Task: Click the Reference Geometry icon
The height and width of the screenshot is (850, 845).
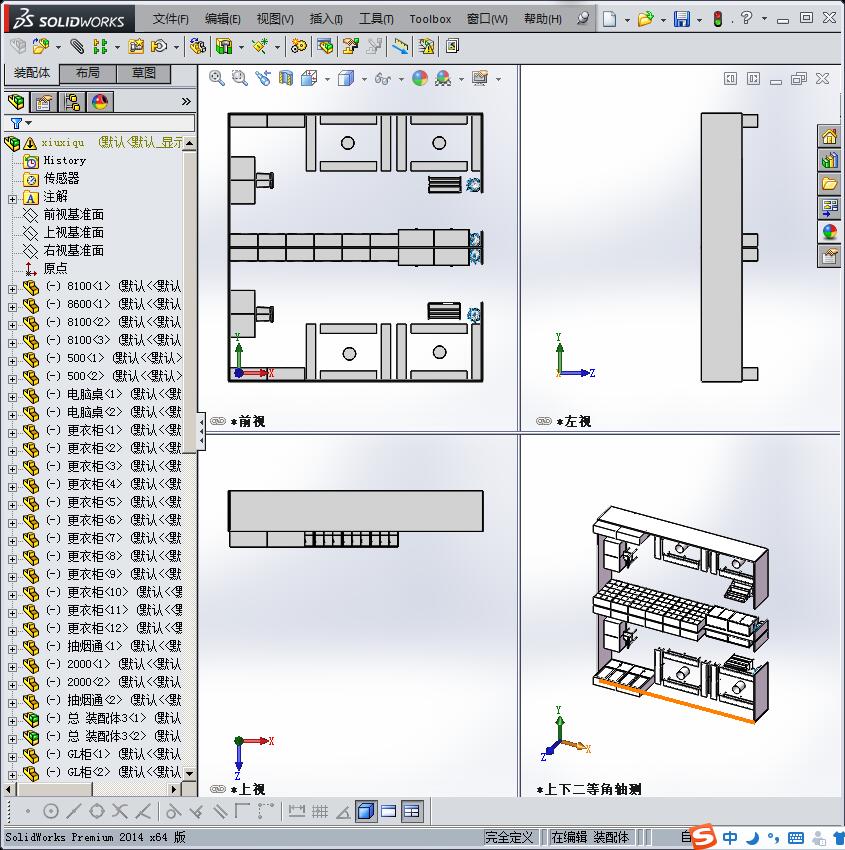Action: click(x=260, y=47)
